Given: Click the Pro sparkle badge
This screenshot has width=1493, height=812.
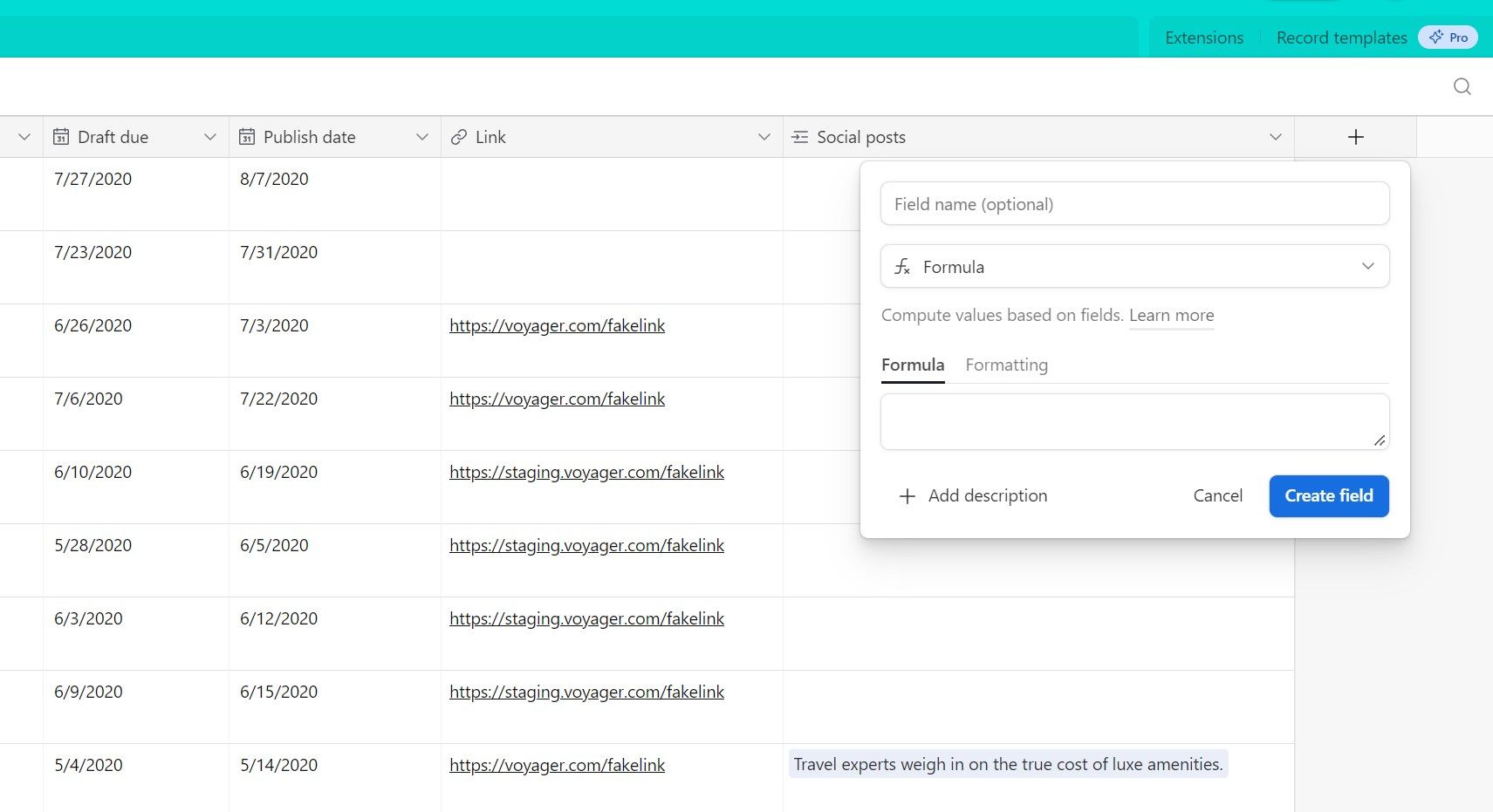Looking at the screenshot, I should (x=1447, y=37).
